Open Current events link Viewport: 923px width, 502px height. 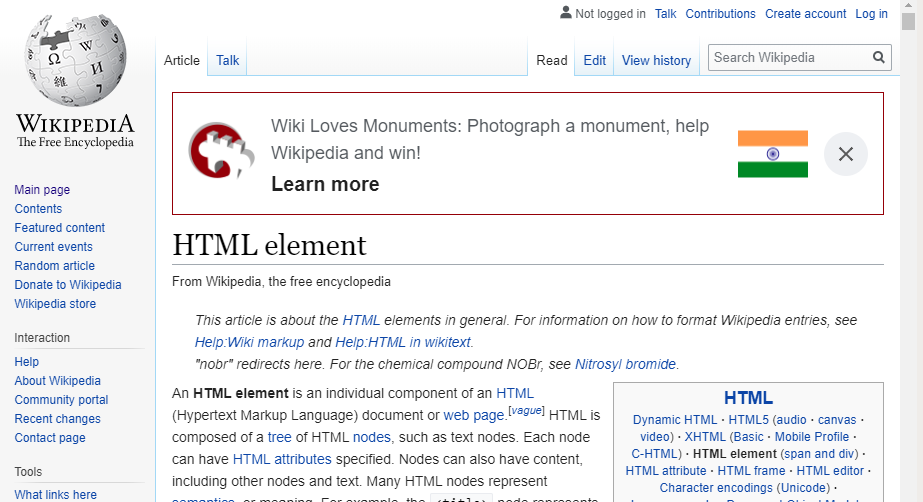[53, 247]
